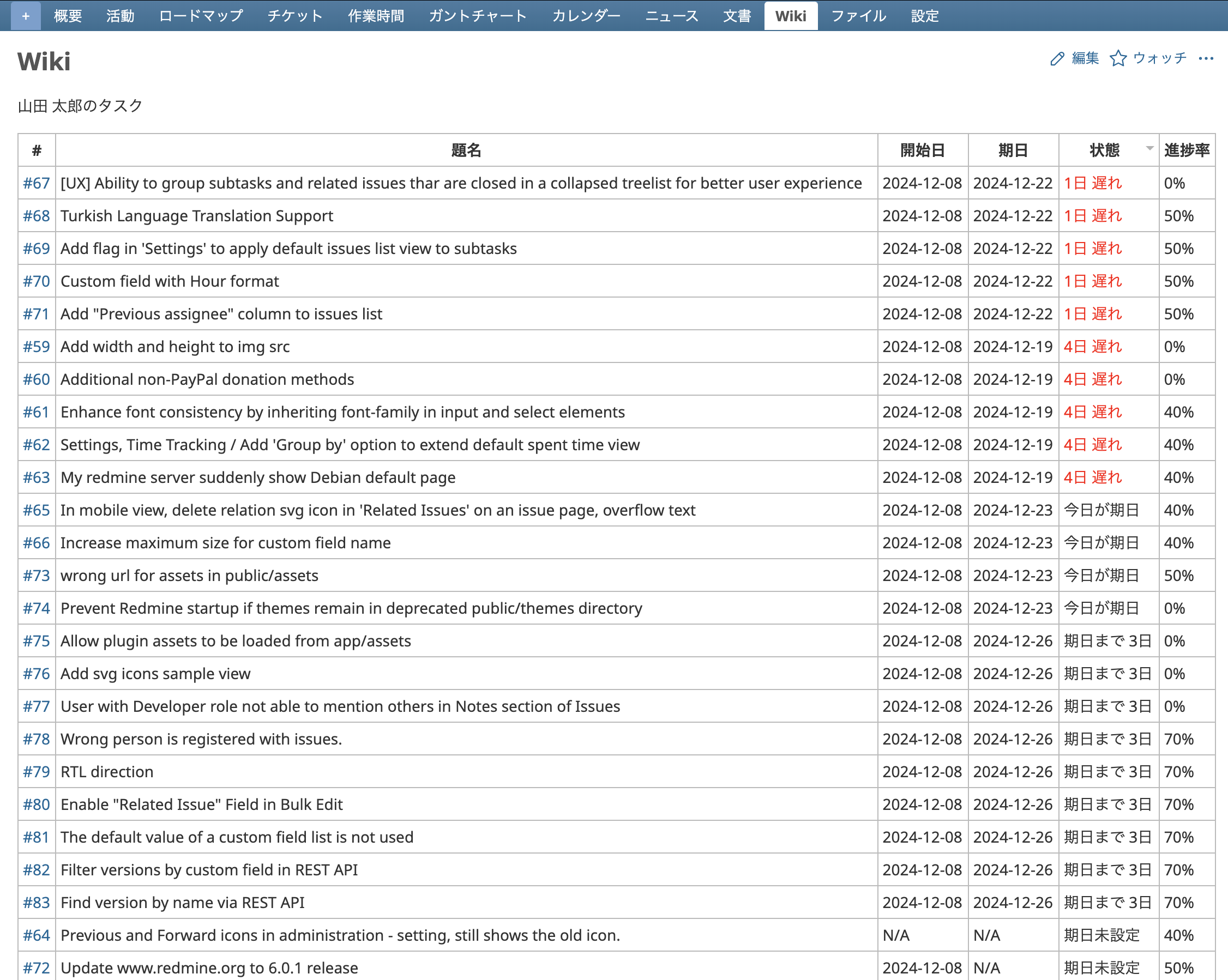The image size is (1228, 980).
Task: Click the star watch icon
Action: (x=1117, y=59)
